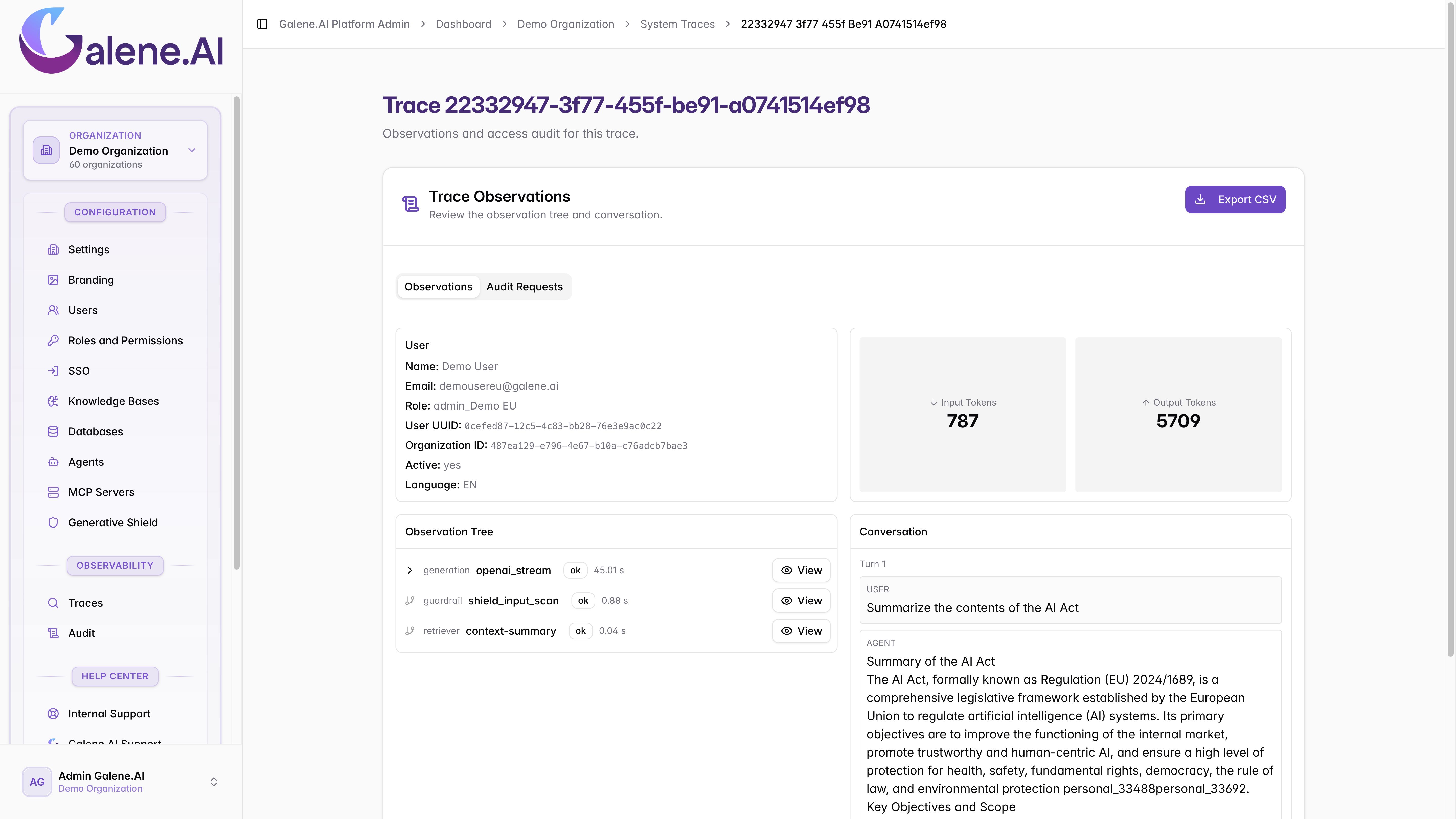Go to Dashboard breadcrumb
1456x819 pixels.
tap(464, 24)
